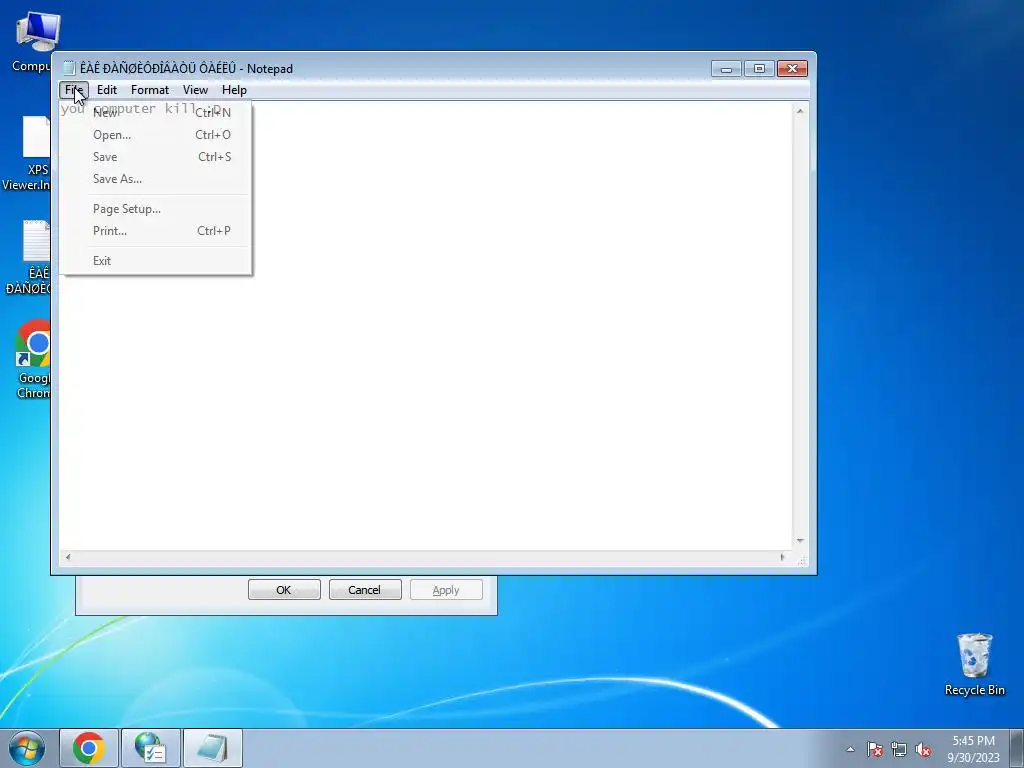Screen dimensions: 1024x768
Task: Choose Exit from the File menu
Action: click(155, 261)
